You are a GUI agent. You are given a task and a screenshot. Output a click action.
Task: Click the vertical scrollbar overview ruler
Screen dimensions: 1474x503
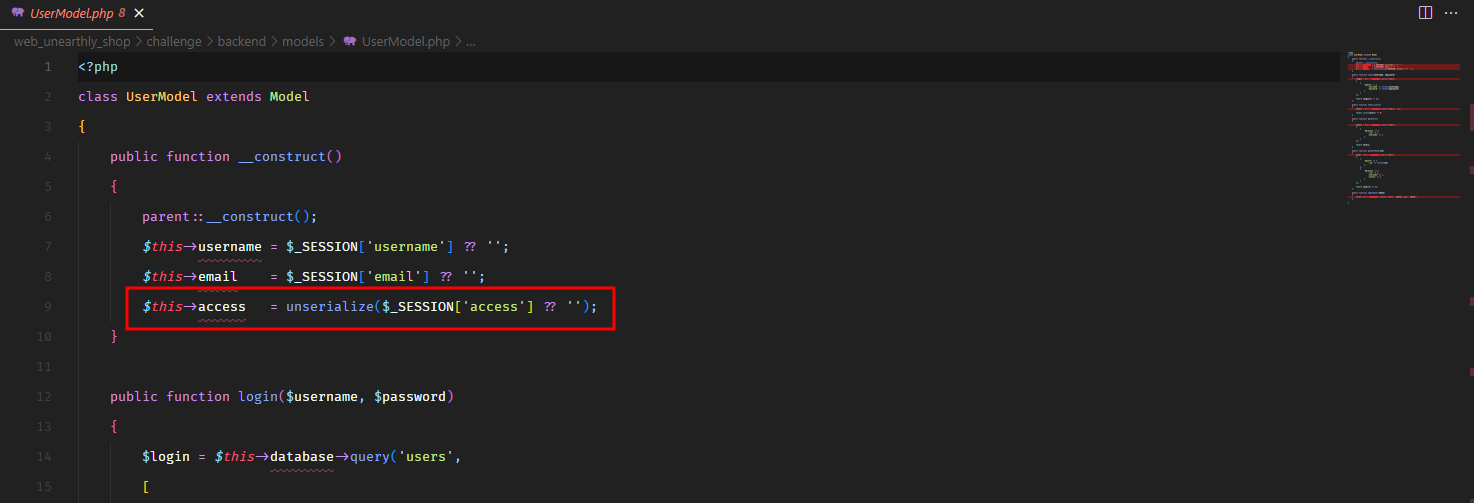[x=1466, y=250]
